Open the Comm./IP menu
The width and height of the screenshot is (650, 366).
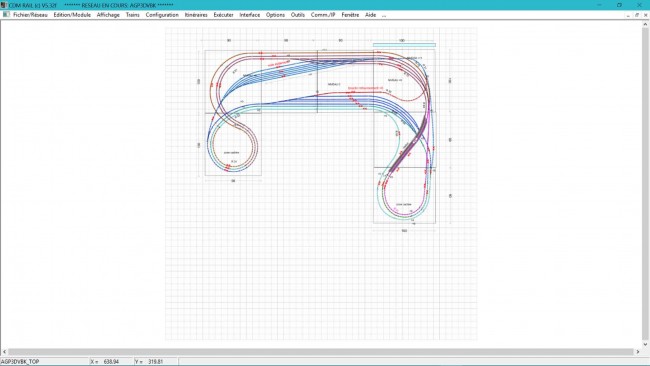tap(323, 15)
